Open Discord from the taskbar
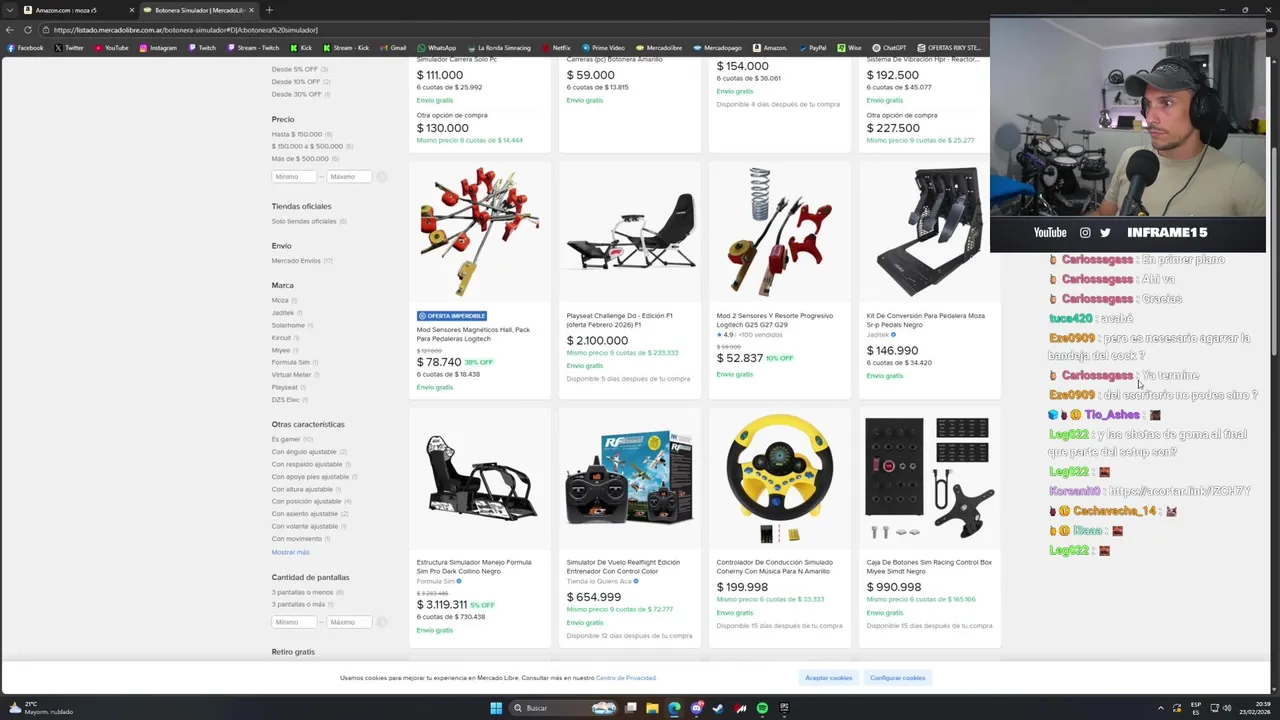Image resolution: width=1280 pixels, height=720 pixels. [696, 708]
